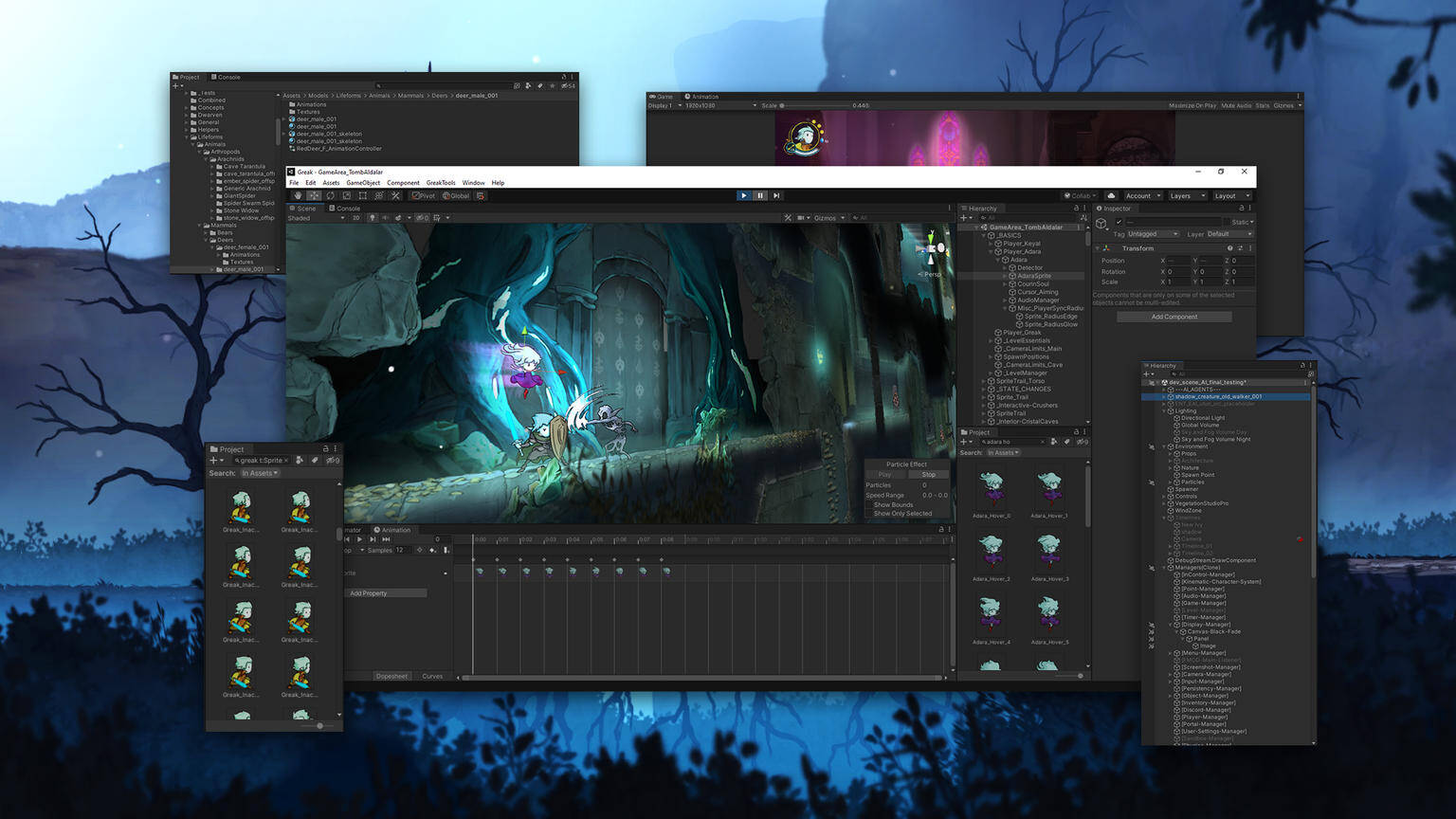Open the Layers dropdown

pos(1187,196)
